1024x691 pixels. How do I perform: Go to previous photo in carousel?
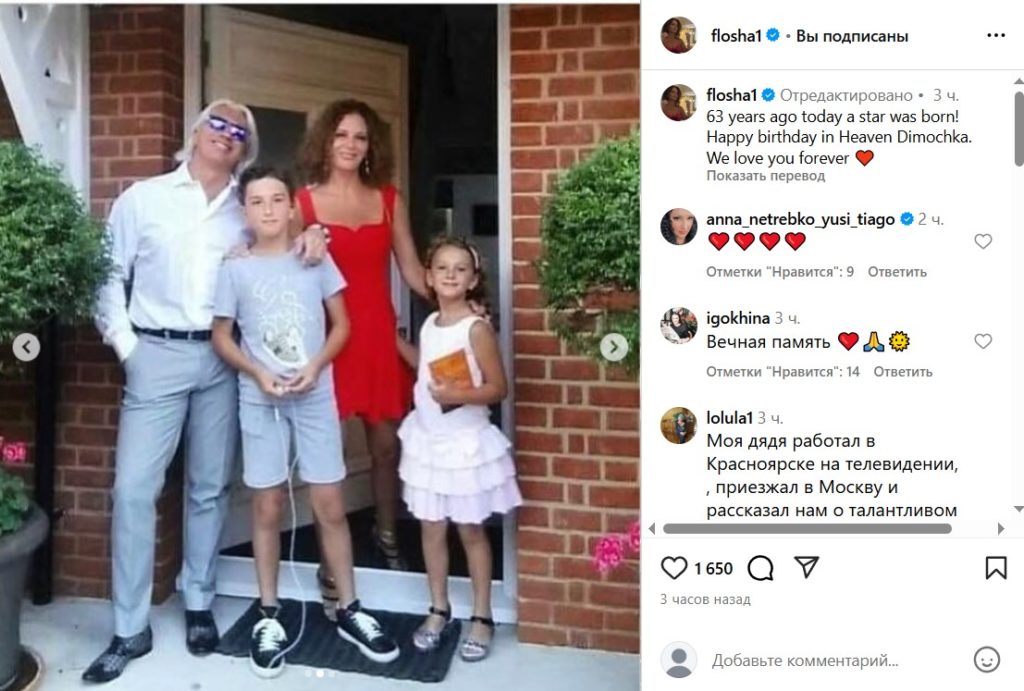pyautogui.click(x=26, y=347)
